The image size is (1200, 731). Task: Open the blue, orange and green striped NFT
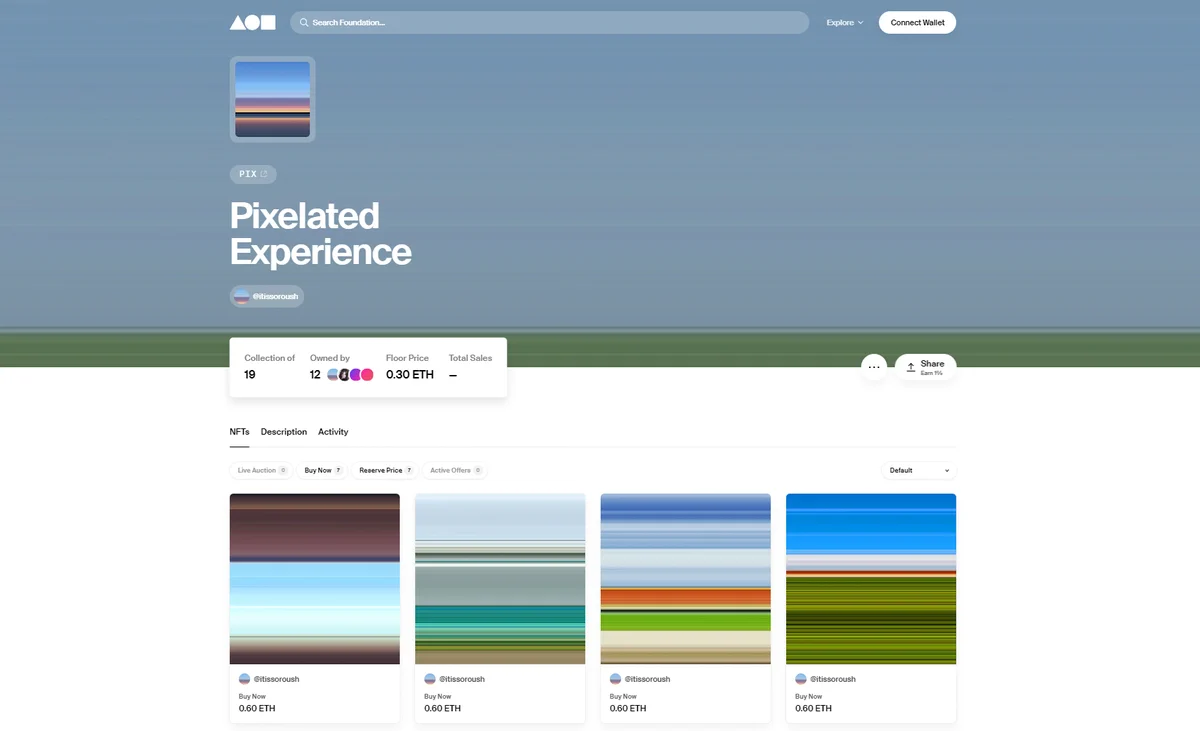tap(686, 579)
